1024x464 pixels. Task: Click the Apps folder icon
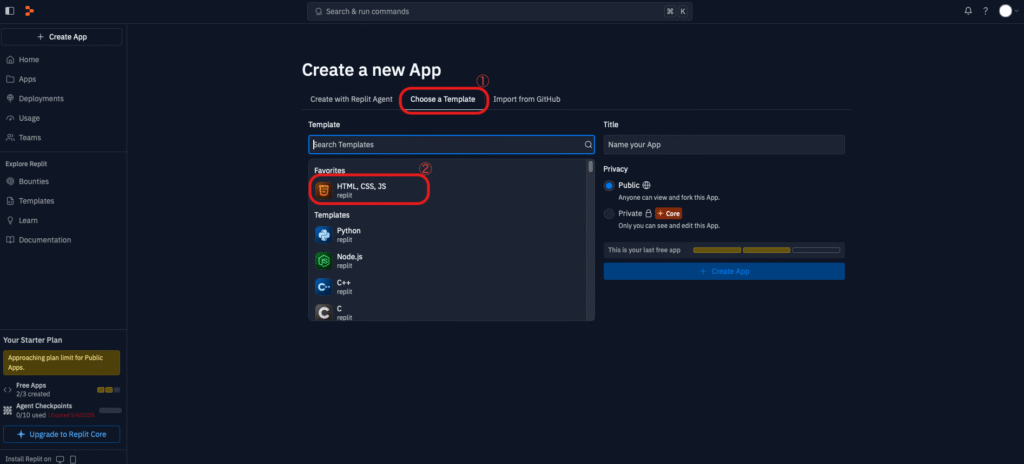10,79
